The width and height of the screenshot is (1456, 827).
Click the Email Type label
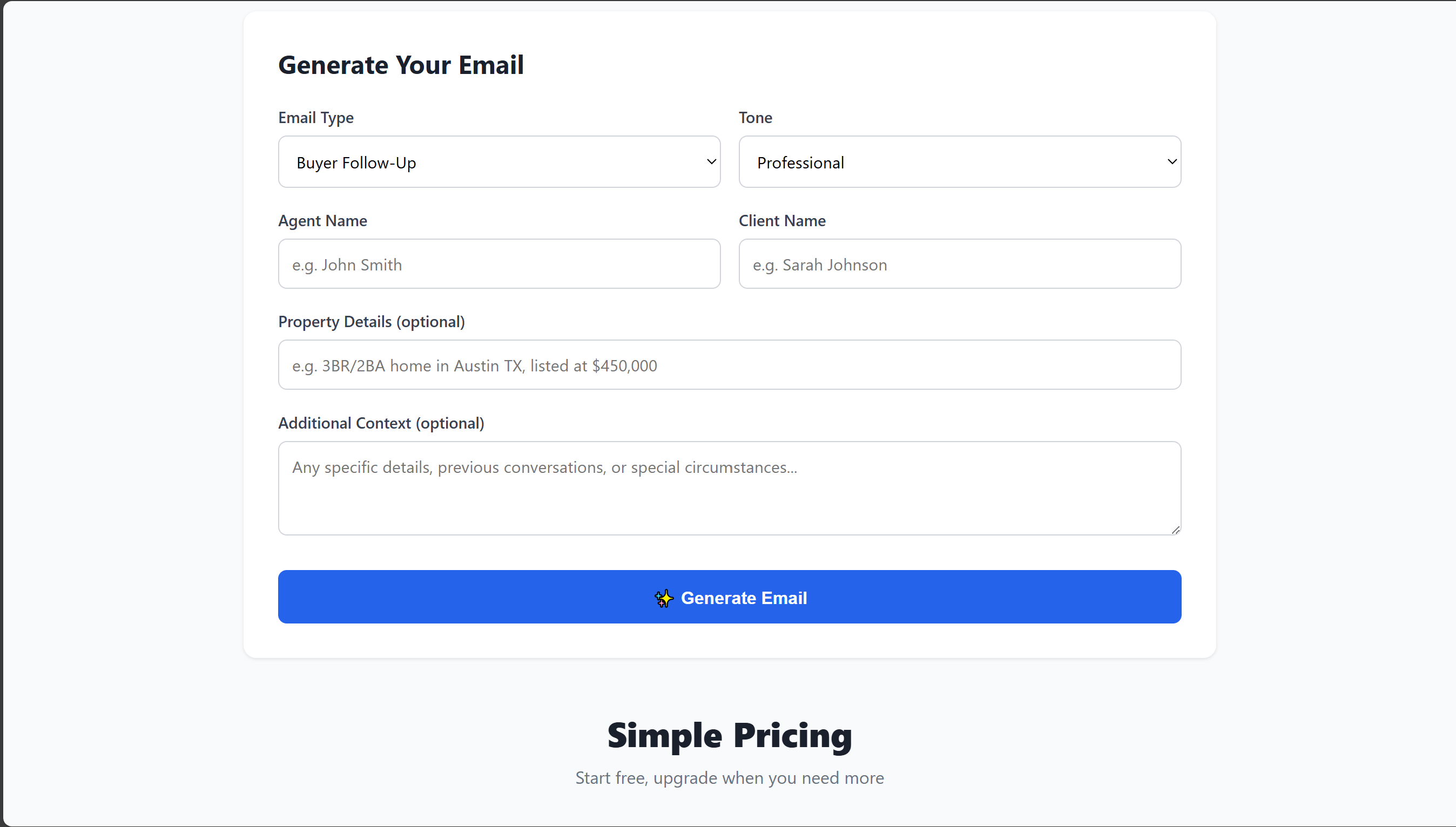(316, 118)
